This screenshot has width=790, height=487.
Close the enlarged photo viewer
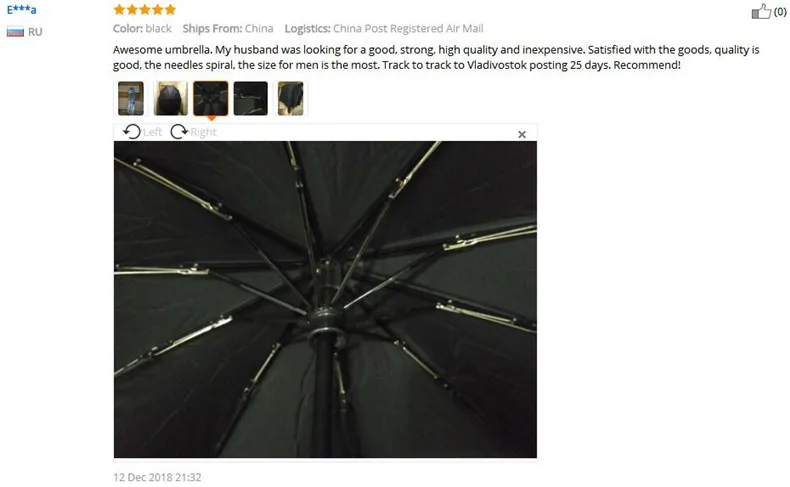[522, 134]
